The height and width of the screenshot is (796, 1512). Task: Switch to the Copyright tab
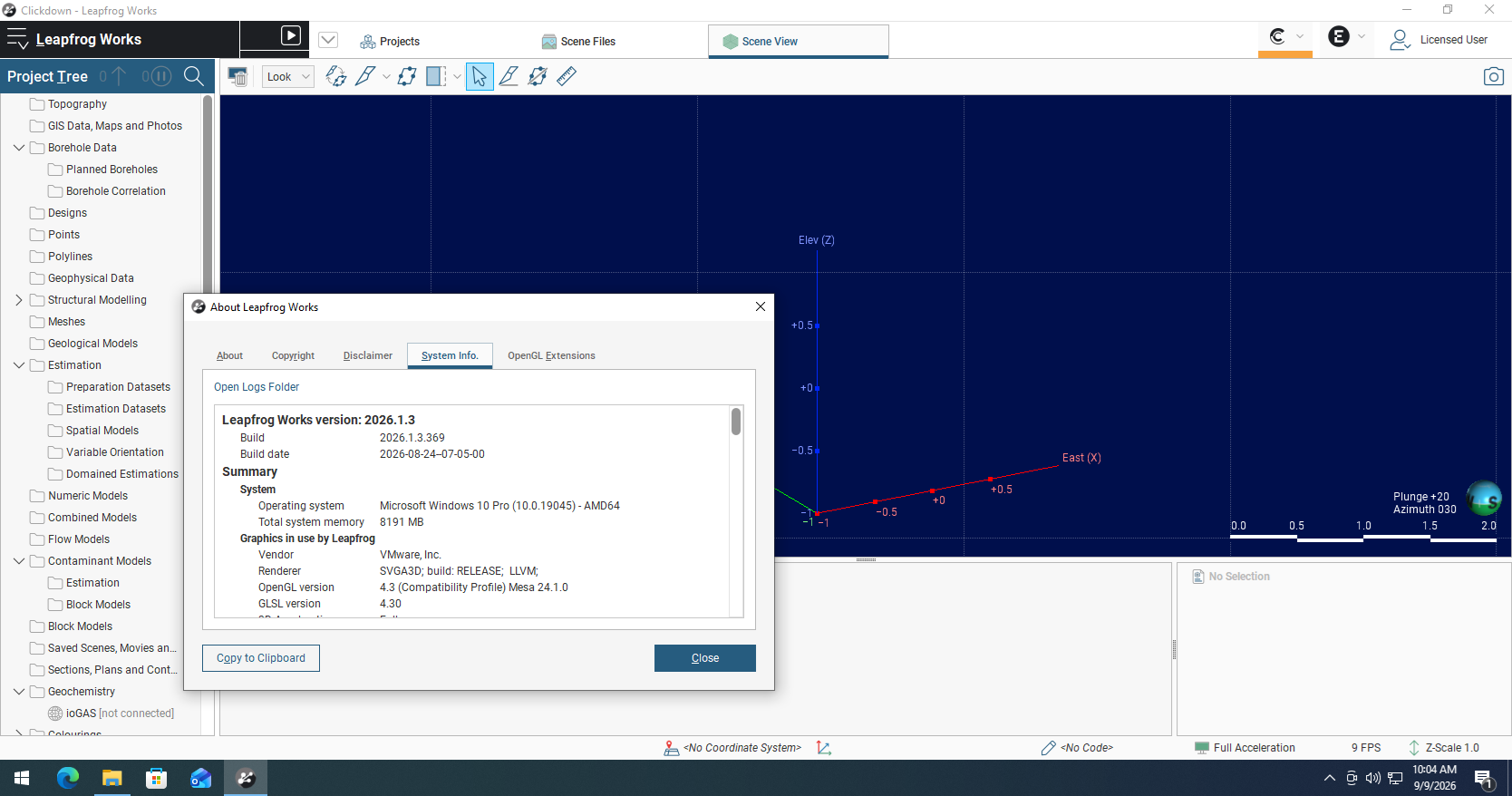[x=293, y=355]
